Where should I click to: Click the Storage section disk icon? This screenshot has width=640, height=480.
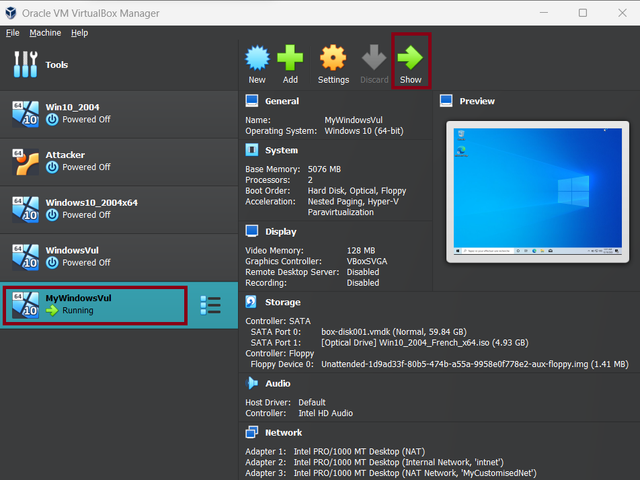pyautogui.click(x=251, y=302)
